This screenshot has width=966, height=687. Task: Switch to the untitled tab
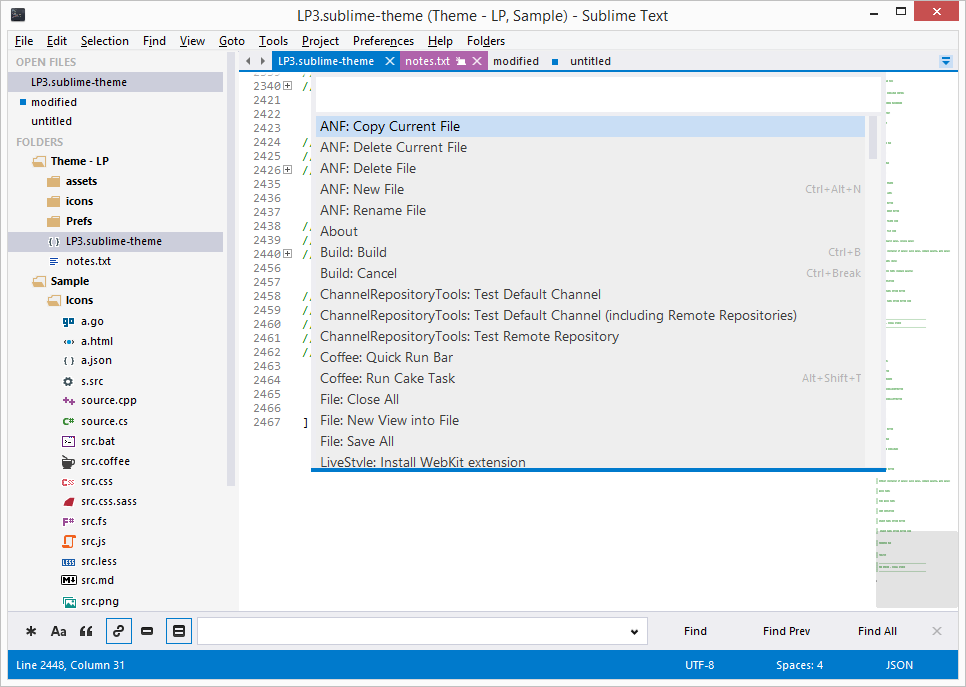[x=590, y=61]
